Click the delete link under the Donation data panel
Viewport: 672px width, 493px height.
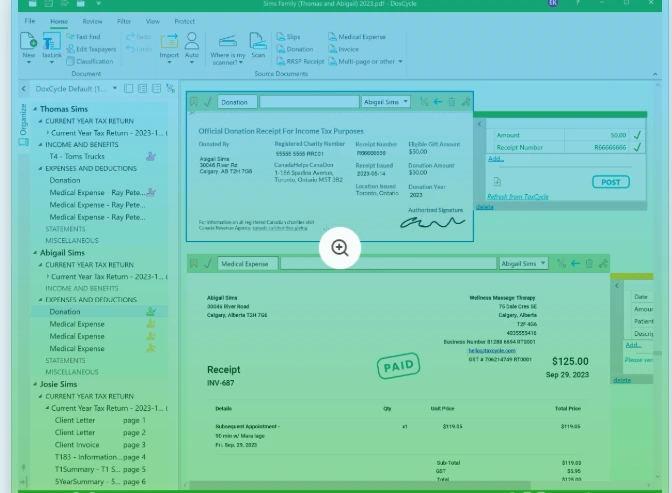[x=484, y=207]
